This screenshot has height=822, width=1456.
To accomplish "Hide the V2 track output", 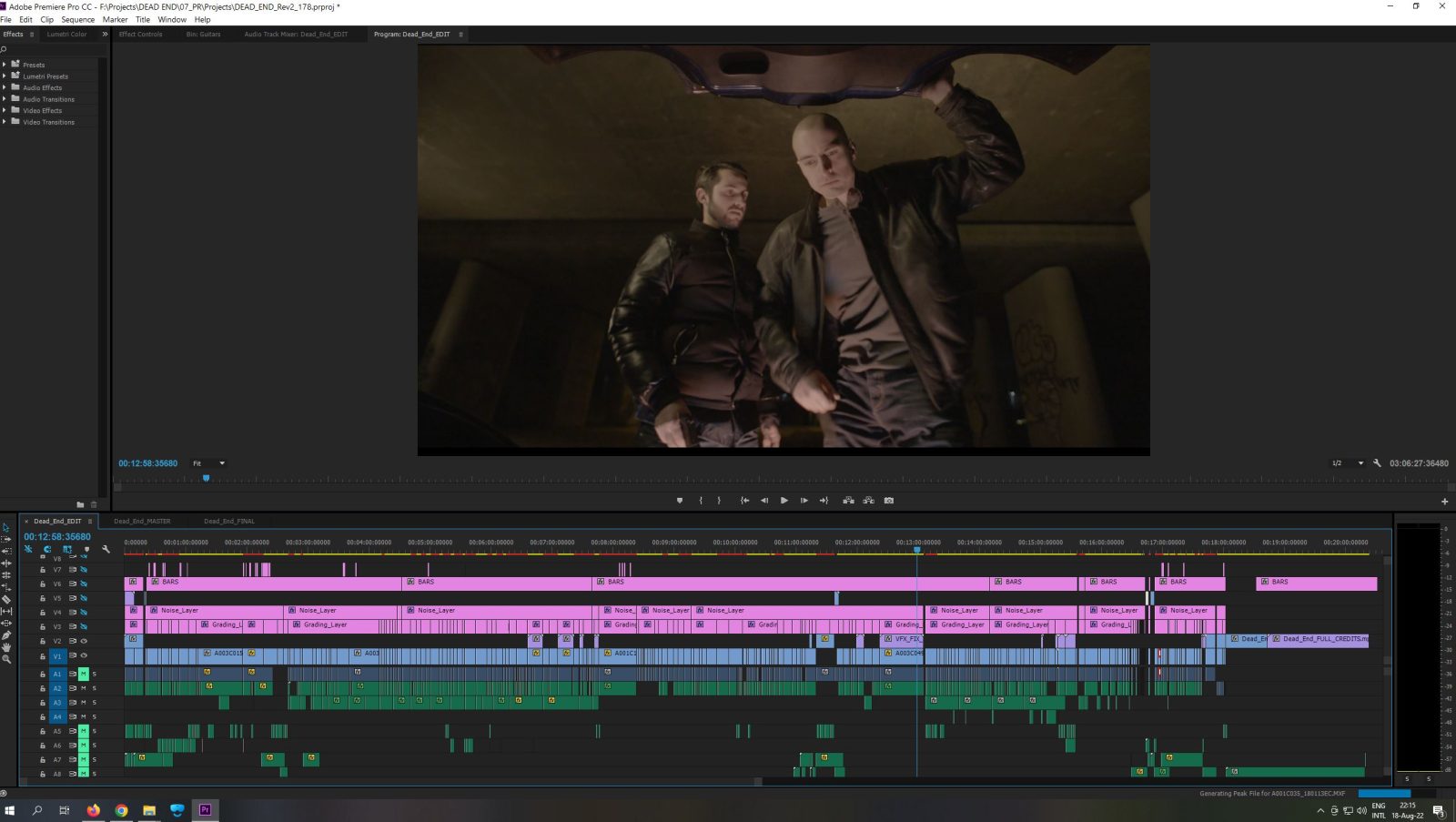I will (x=84, y=641).
